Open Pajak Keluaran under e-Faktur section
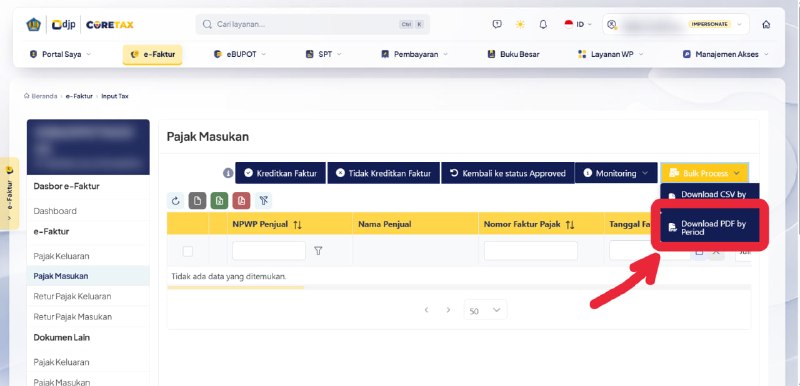The height and width of the screenshot is (386, 800). (61, 255)
